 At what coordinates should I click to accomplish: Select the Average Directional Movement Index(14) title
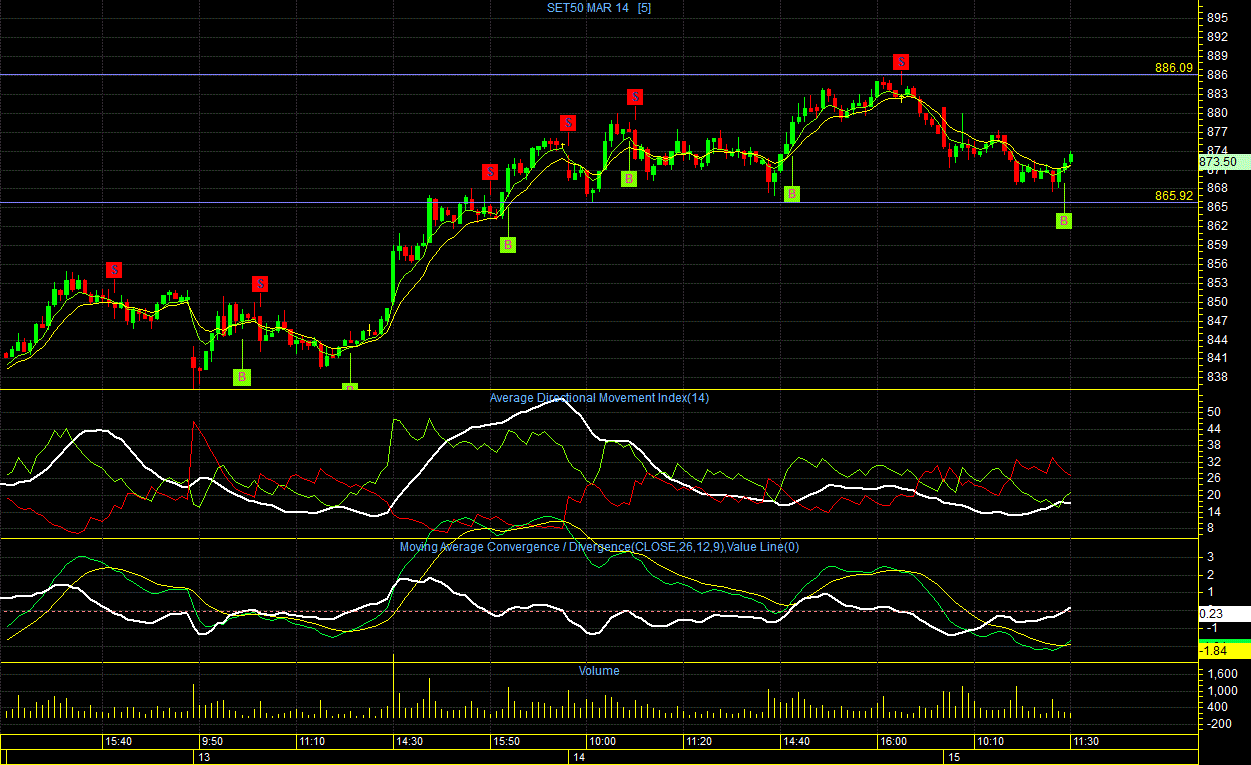[599, 398]
